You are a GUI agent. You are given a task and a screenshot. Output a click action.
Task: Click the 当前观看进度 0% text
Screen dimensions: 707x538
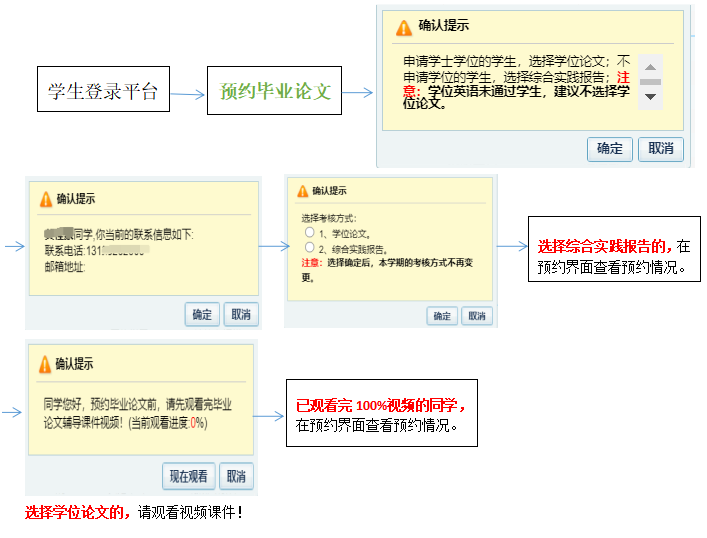tap(168, 423)
